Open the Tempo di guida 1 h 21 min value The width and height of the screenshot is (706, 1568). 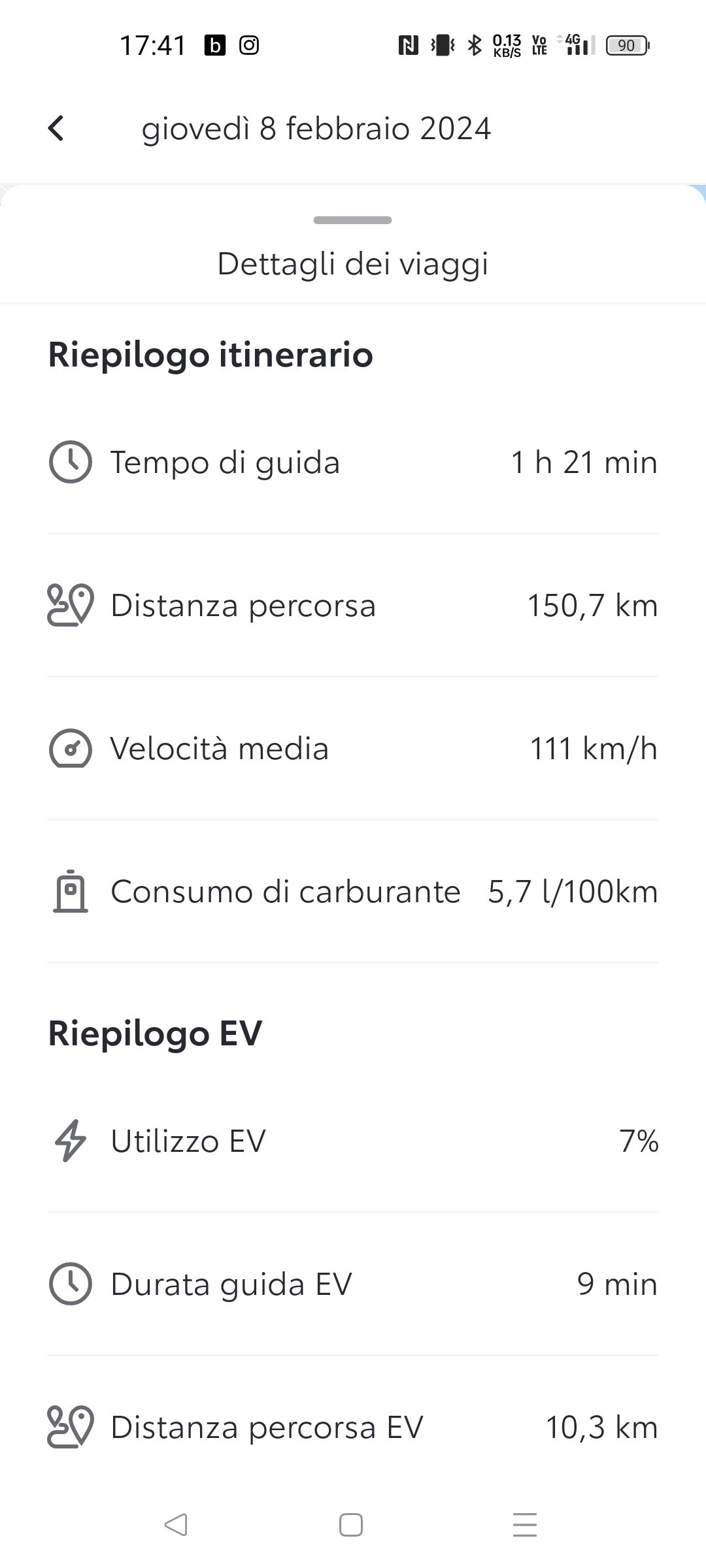point(584,463)
